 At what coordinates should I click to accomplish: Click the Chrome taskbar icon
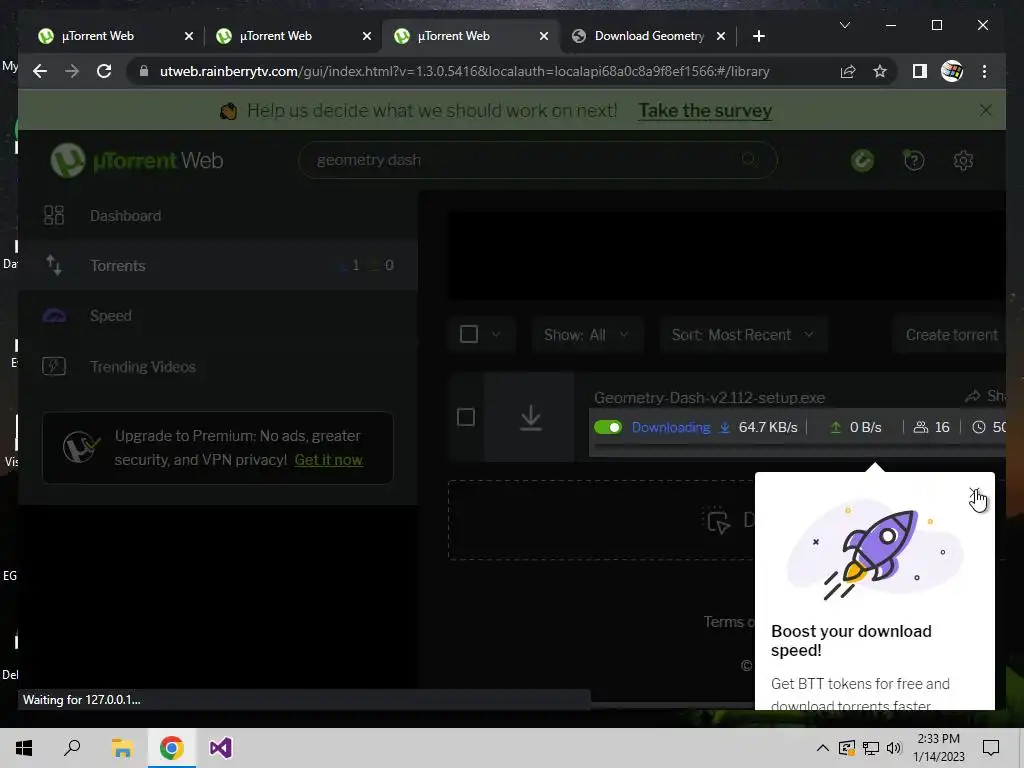pos(171,748)
